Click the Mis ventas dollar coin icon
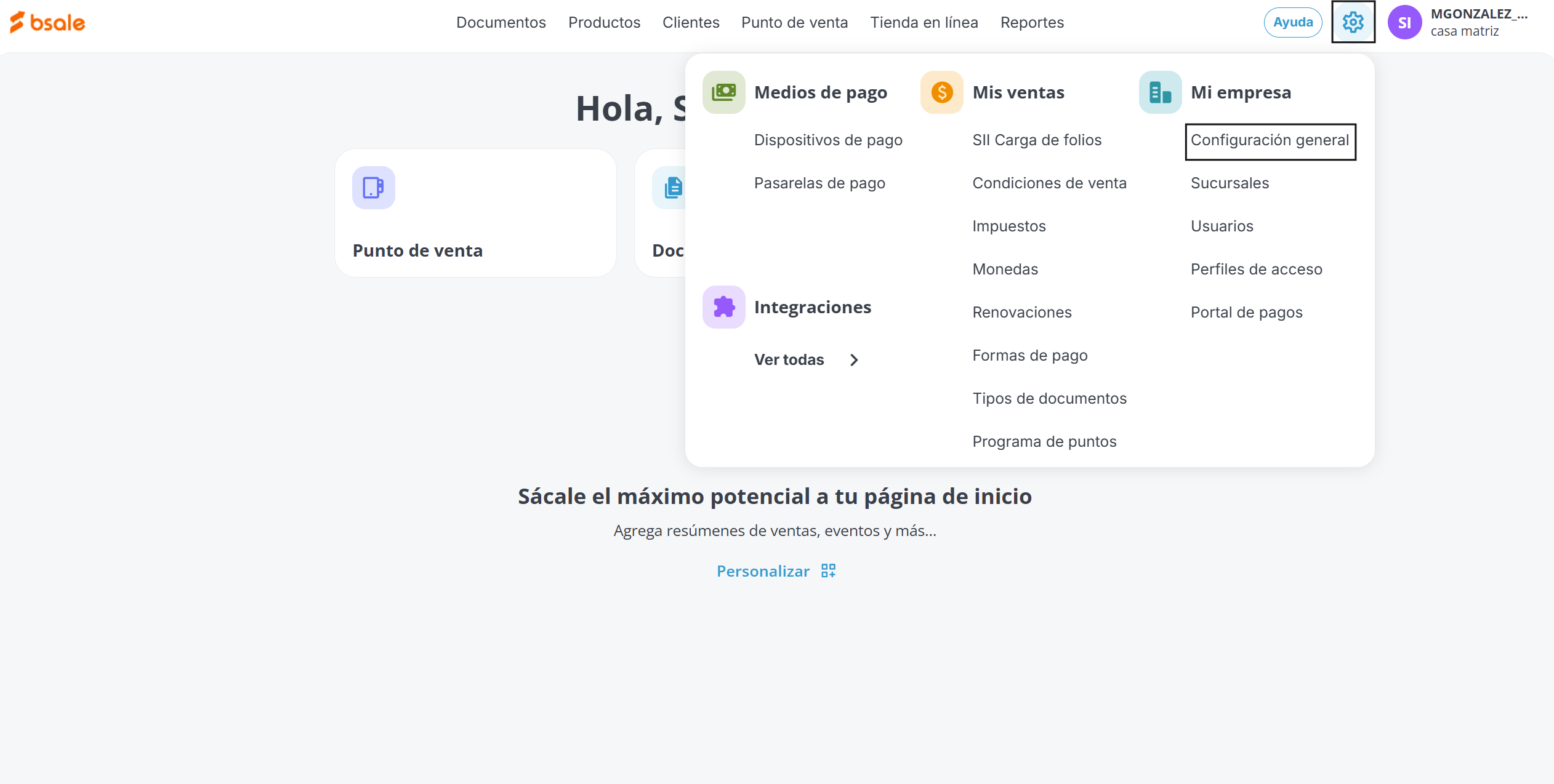The height and width of the screenshot is (784, 1554). [941, 92]
